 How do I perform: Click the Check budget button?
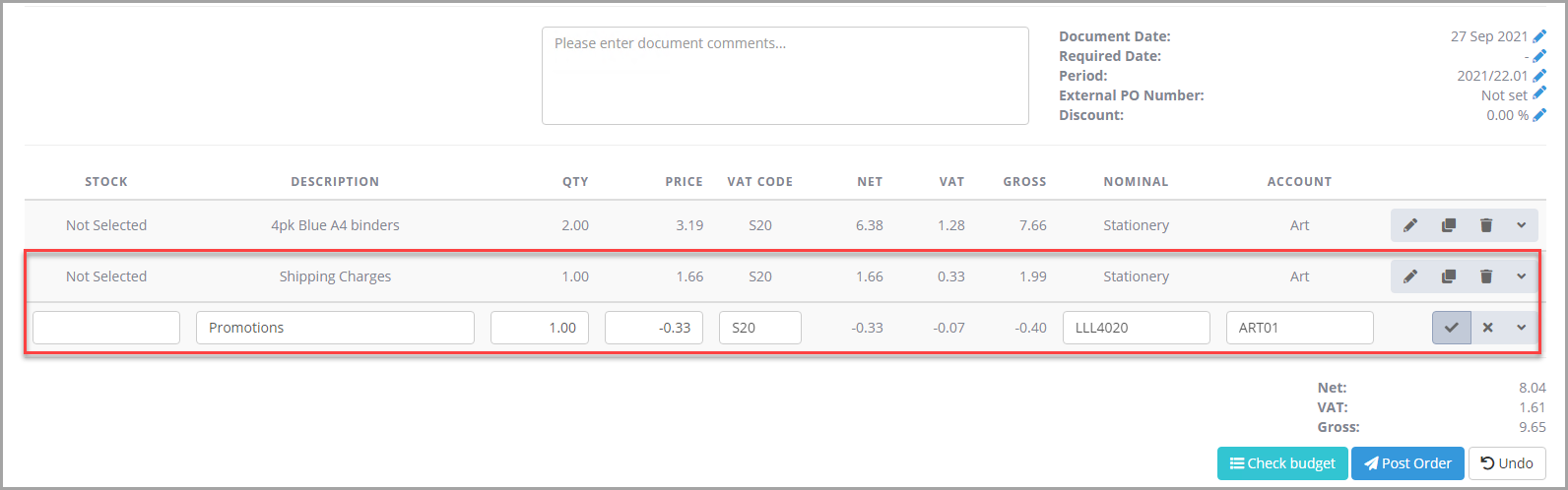[x=1281, y=463]
